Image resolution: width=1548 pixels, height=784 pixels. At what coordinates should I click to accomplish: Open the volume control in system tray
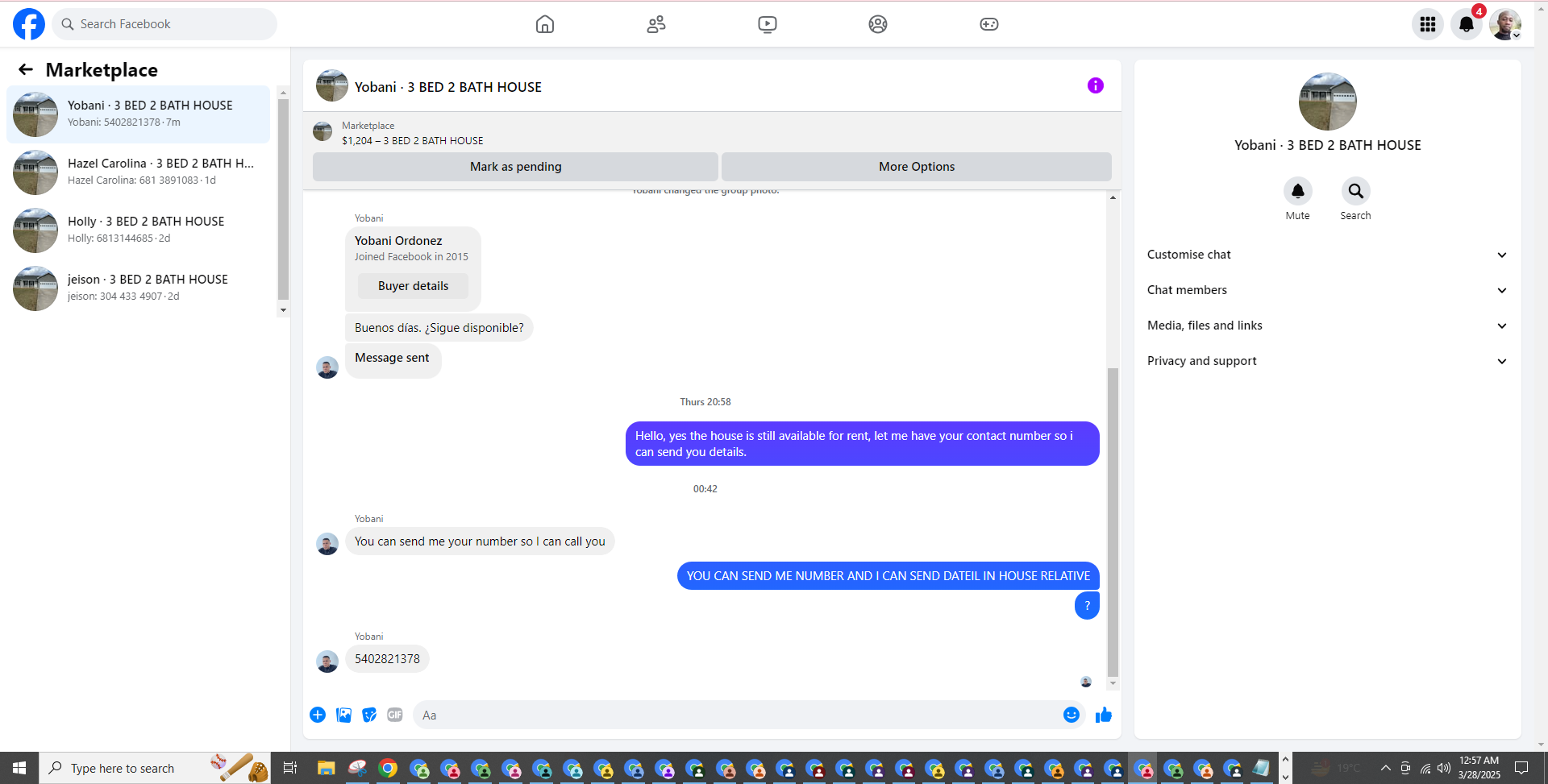click(x=1444, y=768)
